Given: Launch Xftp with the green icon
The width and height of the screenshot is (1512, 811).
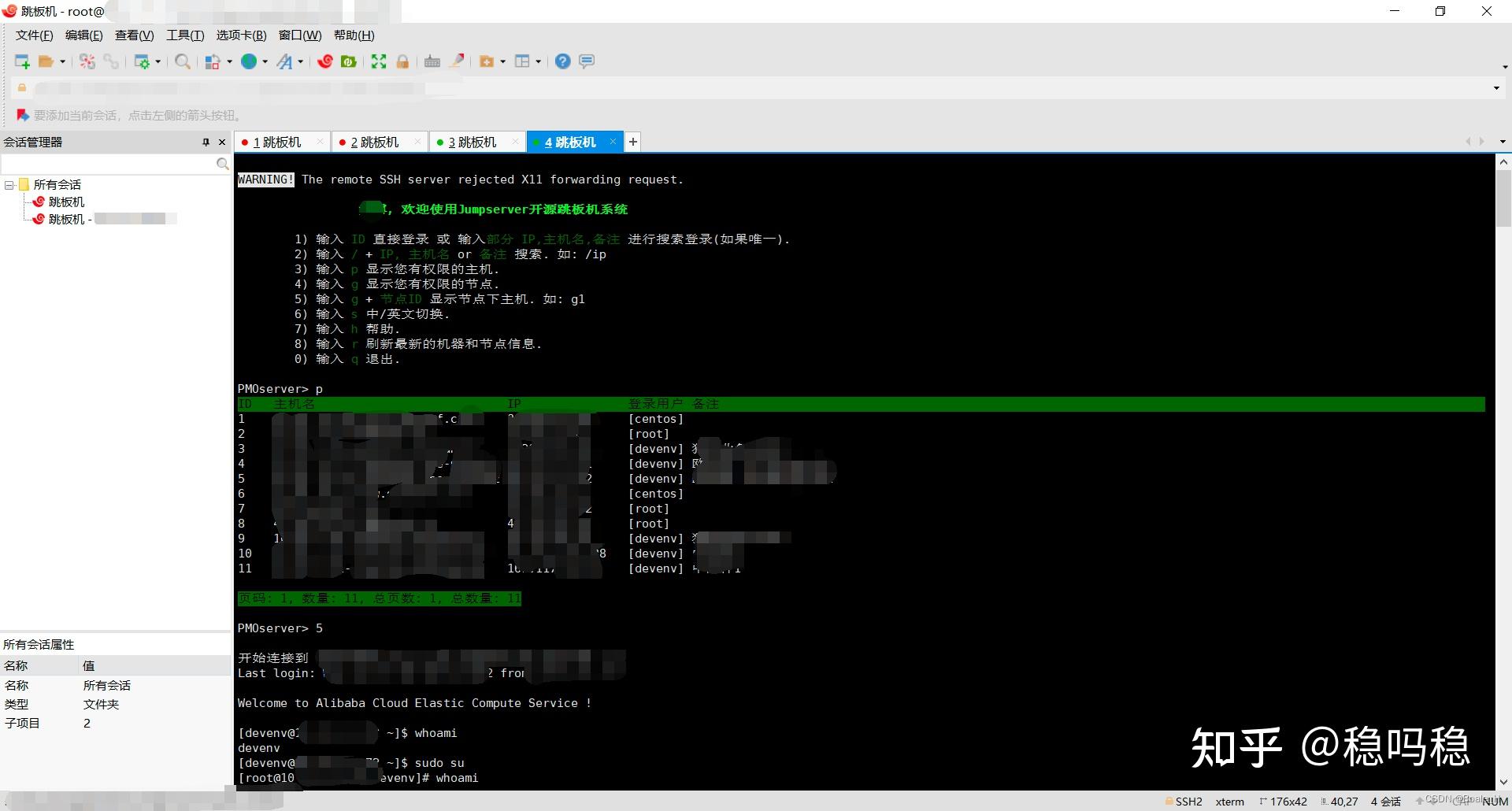Looking at the screenshot, I should [348, 61].
